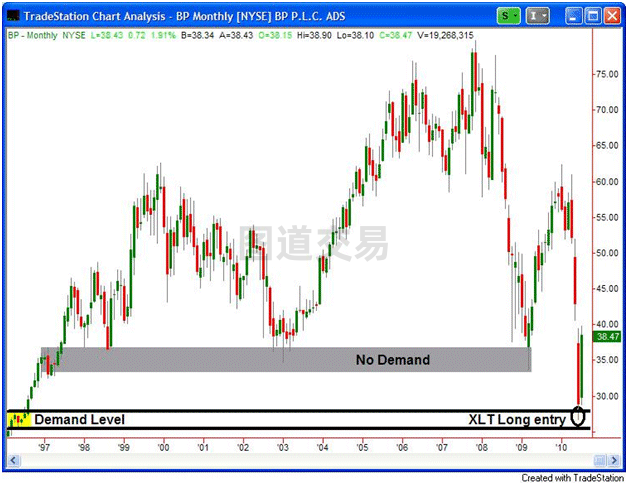
Task: Click the 'No Demand' text label
Action: click(x=393, y=360)
